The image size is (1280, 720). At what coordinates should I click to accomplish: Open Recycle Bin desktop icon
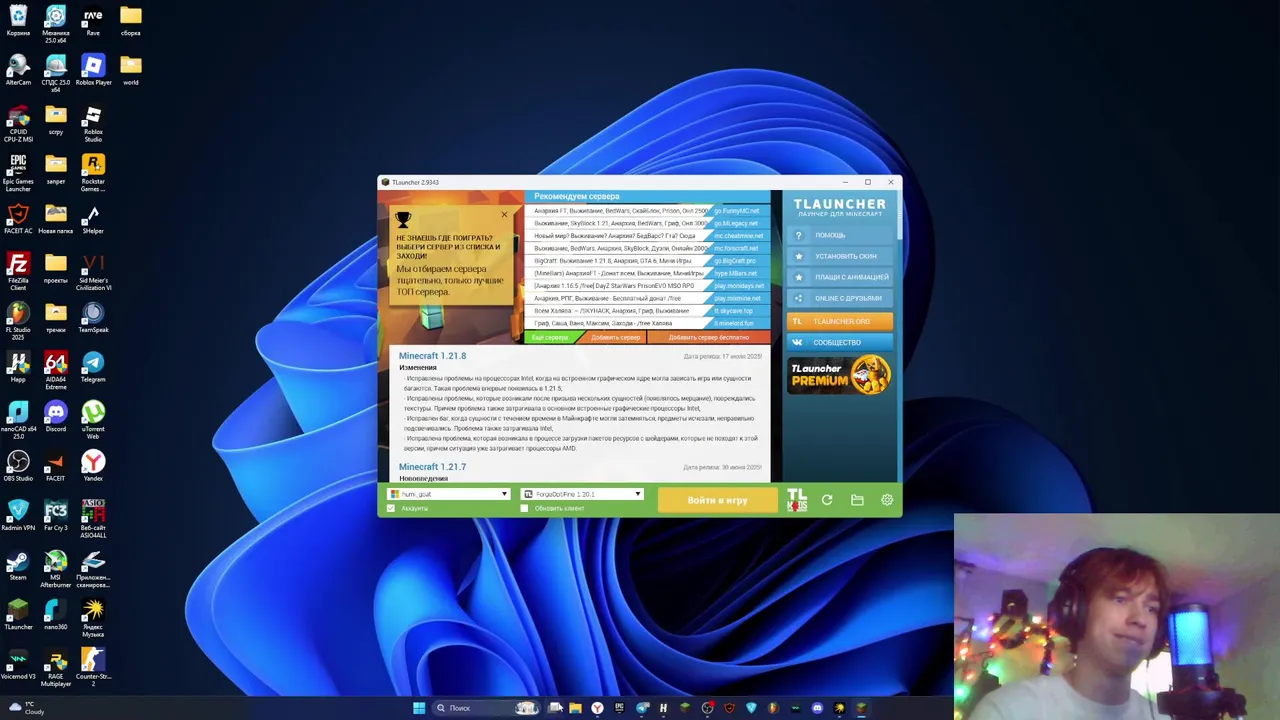point(18,21)
